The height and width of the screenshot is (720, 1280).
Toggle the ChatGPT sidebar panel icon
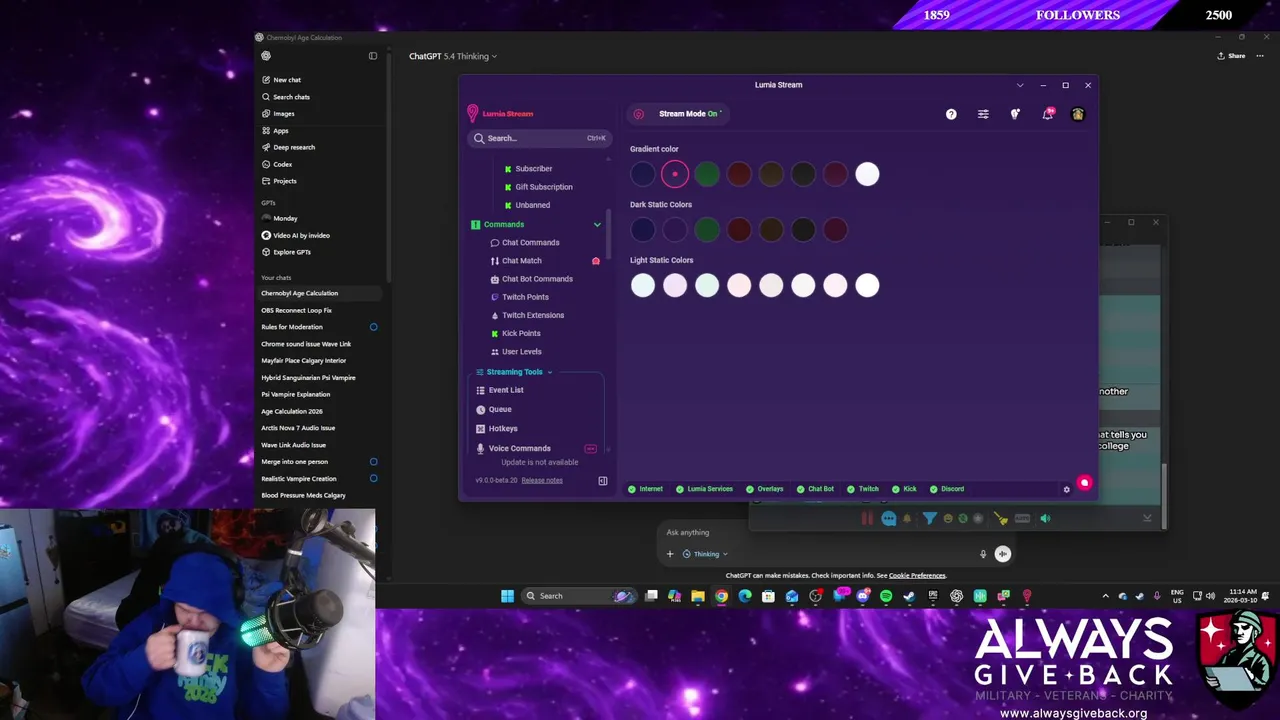(x=373, y=56)
